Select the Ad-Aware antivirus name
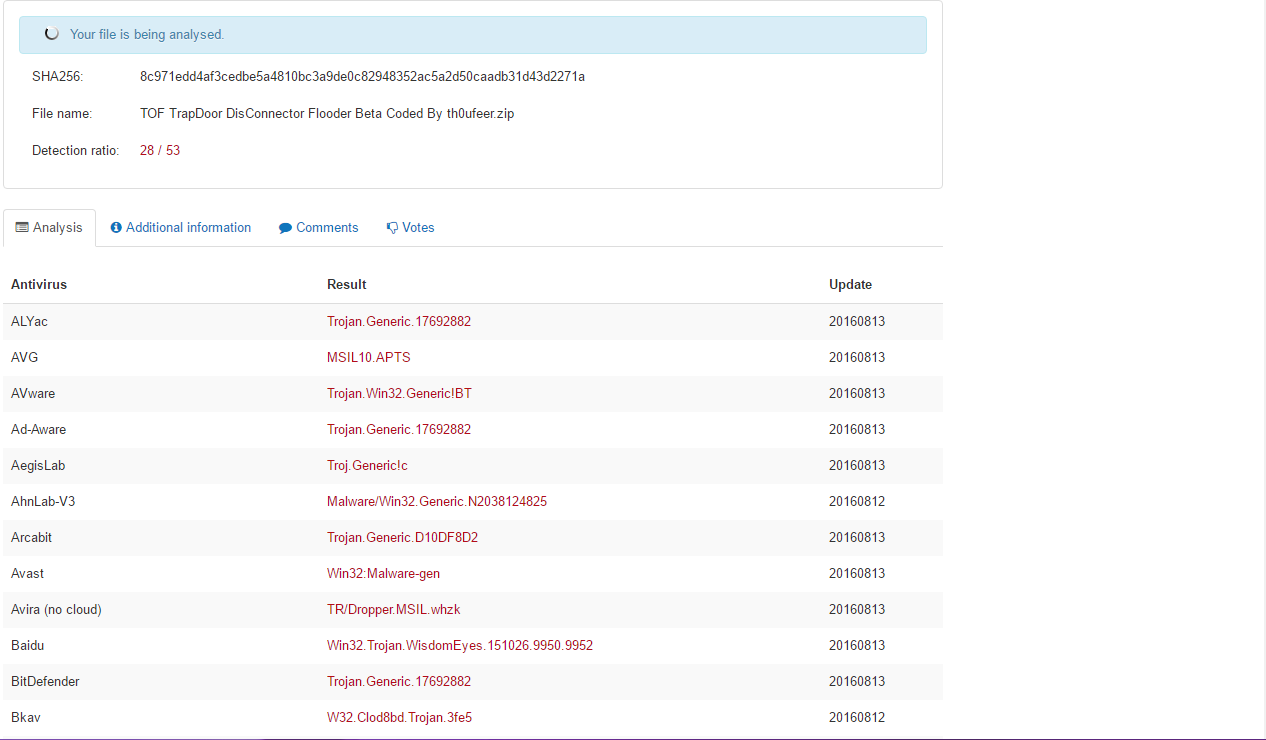This screenshot has width=1266, height=740. pos(38,430)
